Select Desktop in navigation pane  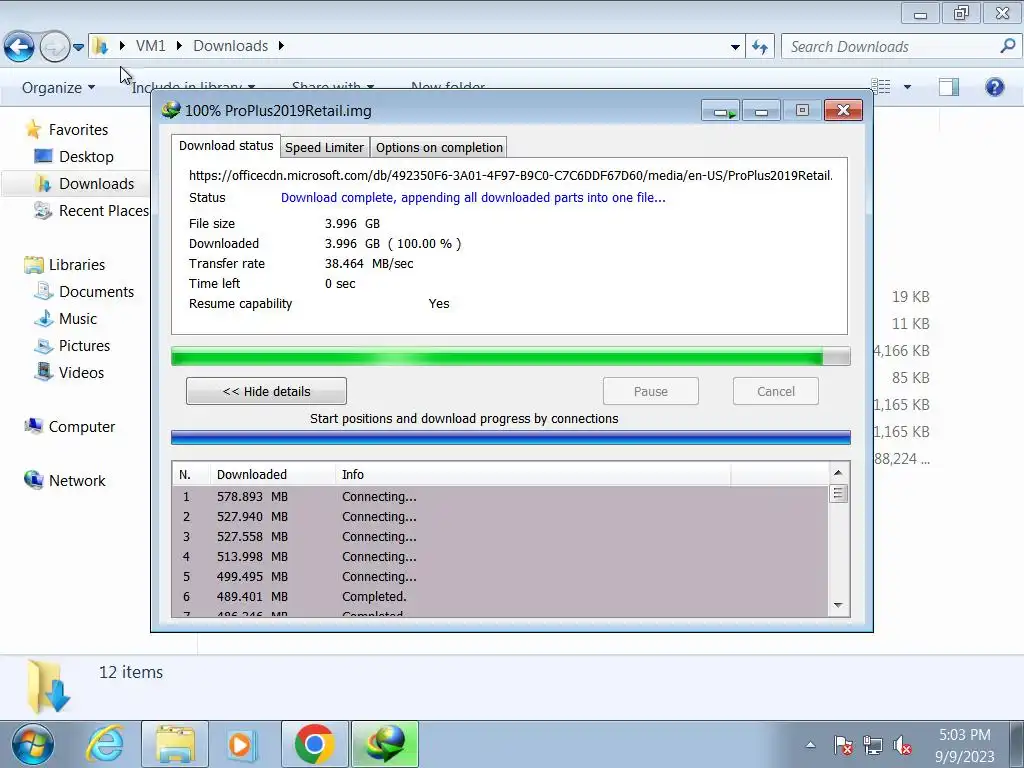(86, 157)
